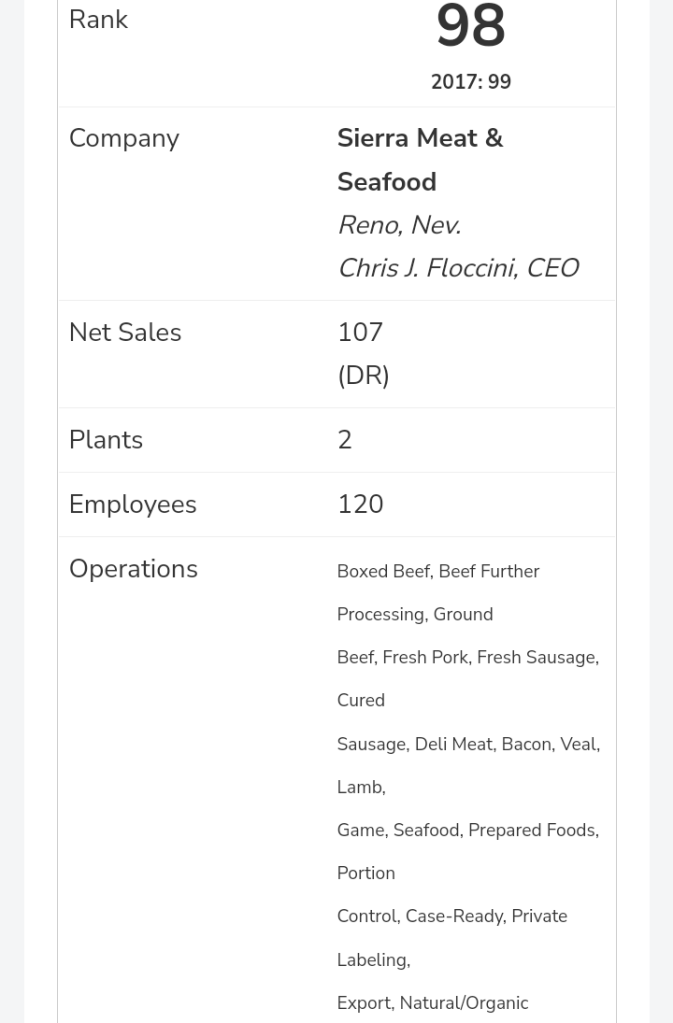
Task: Click Chris J. Floccini, CEO name
Action: coord(458,268)
